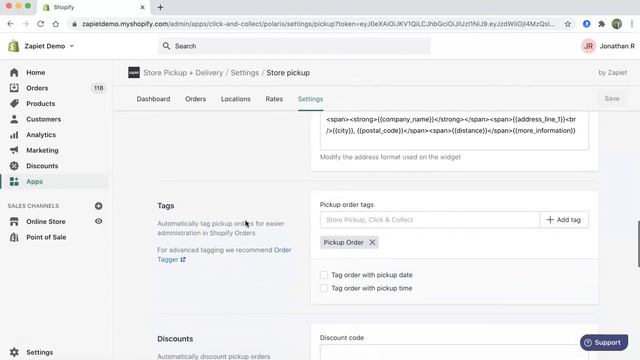Click the Online Store storefront icon
This screenshot has width=640, height=360.
[14, 222]
